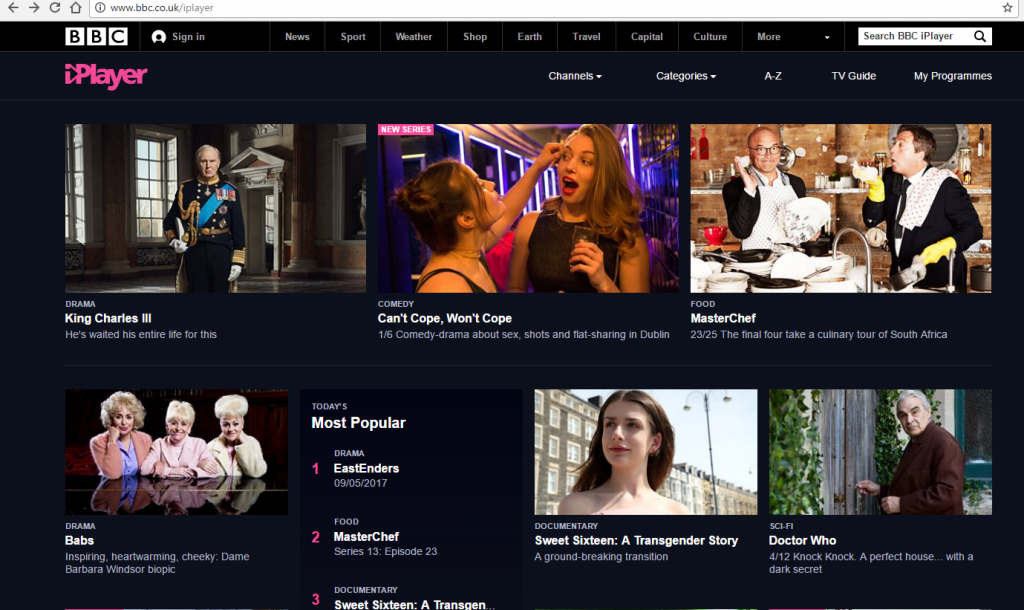This screenshot has width=1024, height=610.
Task: Click the text "A ground-breaking transition"
Action: 601,556
